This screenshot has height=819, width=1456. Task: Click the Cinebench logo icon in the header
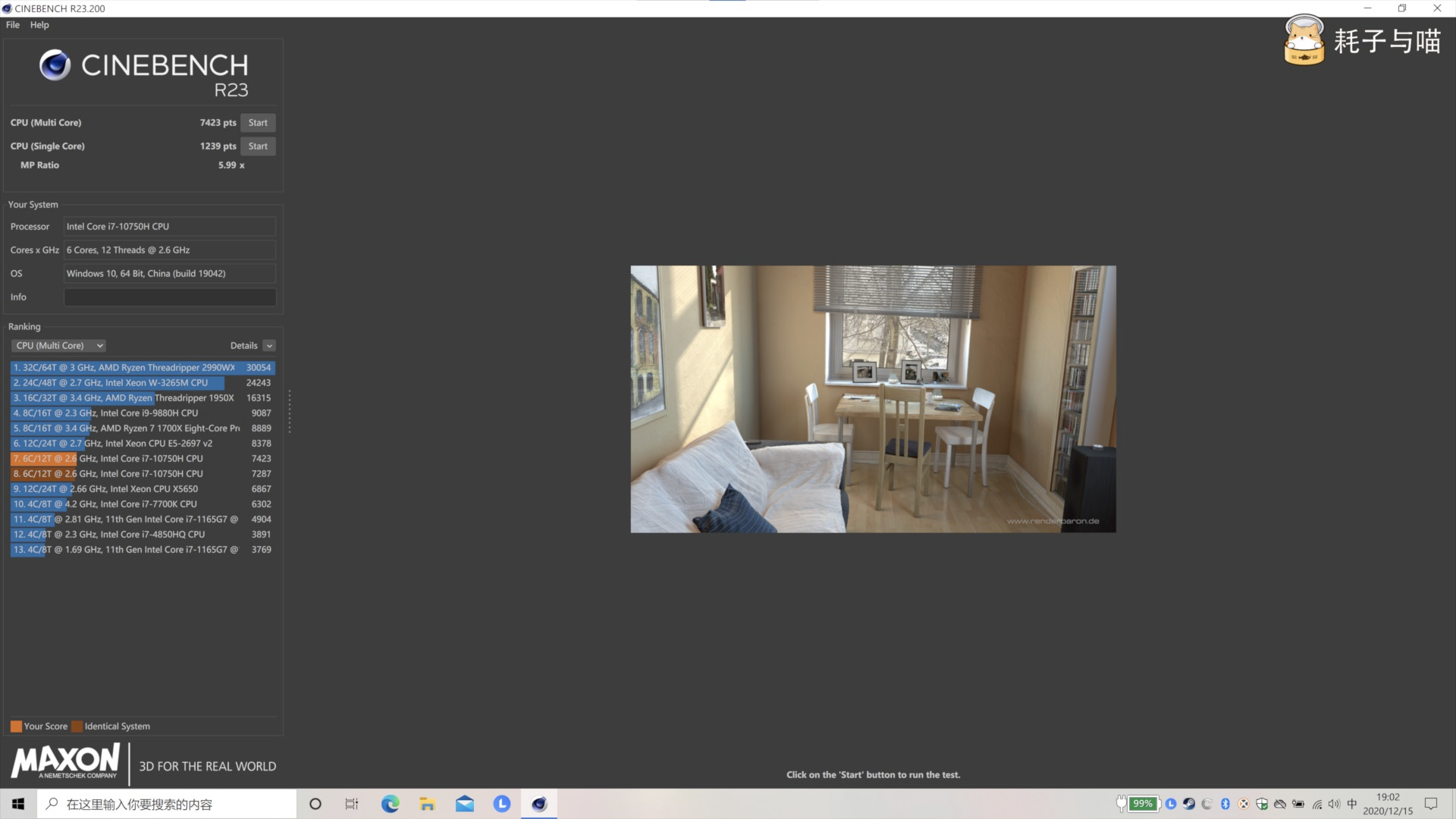point(55,65)
